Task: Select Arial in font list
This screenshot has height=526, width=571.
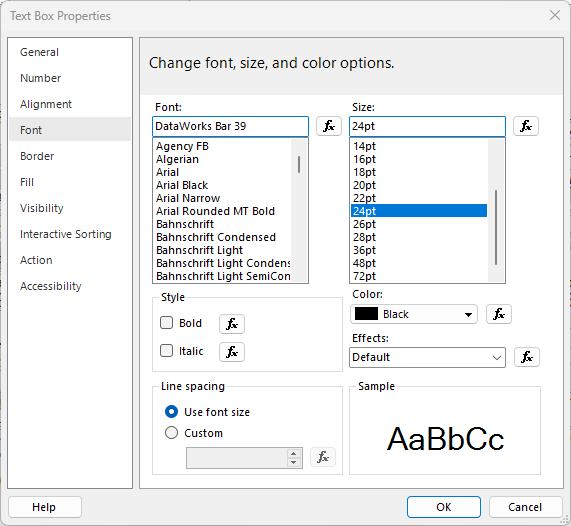Action: [x=223, y=172]
